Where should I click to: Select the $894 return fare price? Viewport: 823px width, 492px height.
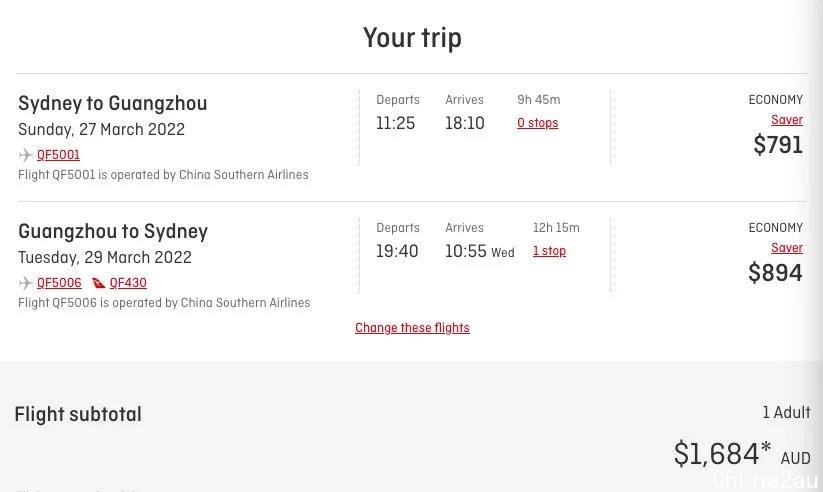point(775,273)
